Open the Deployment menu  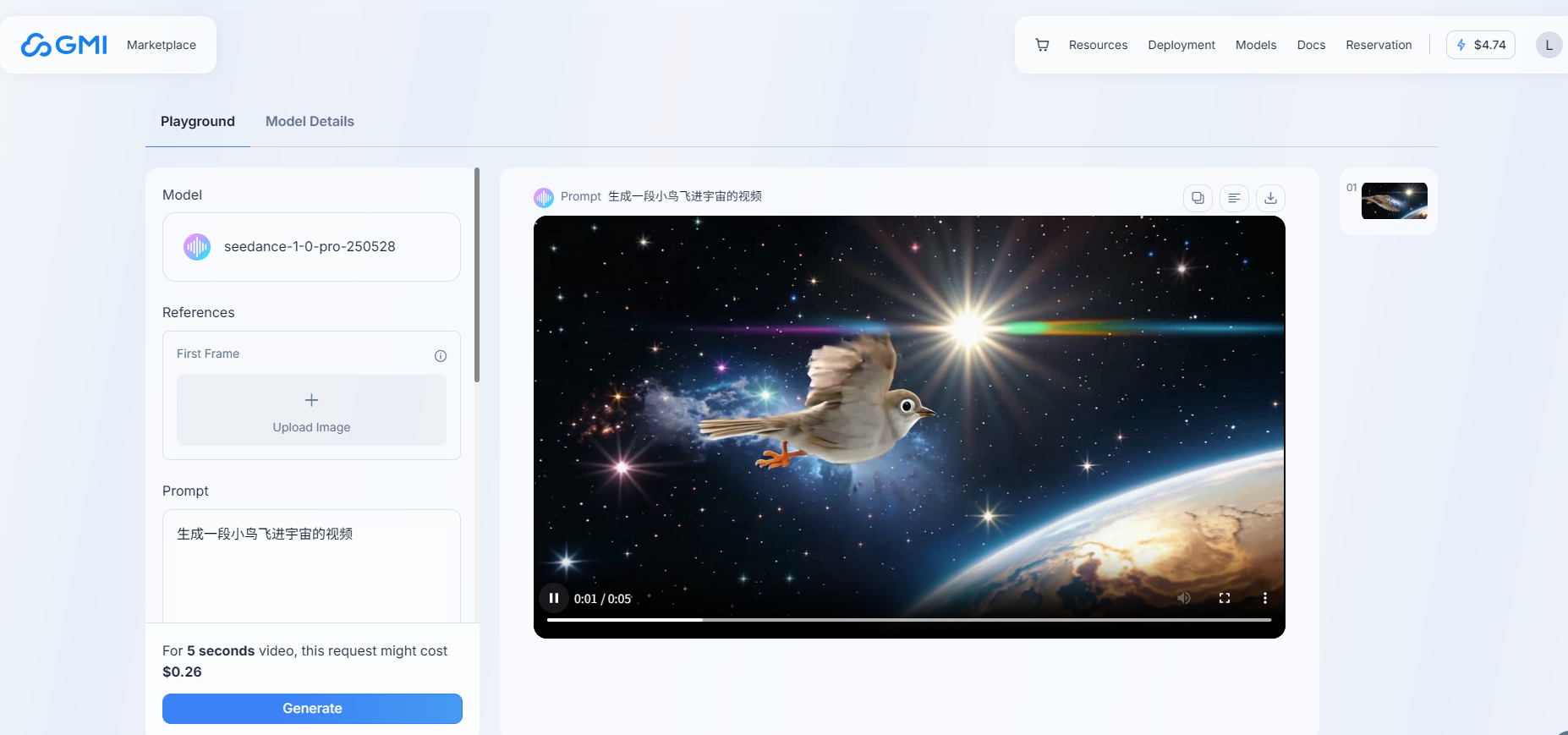pos(1181,45)
